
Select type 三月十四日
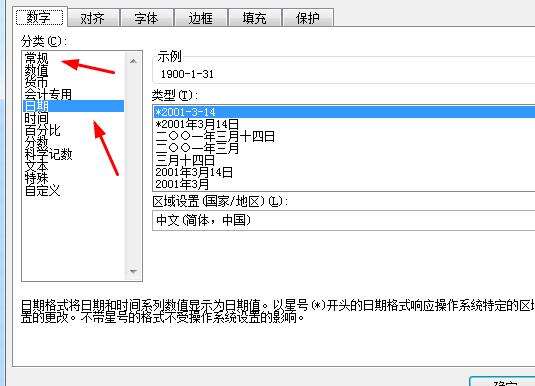(x=344, y=160)
